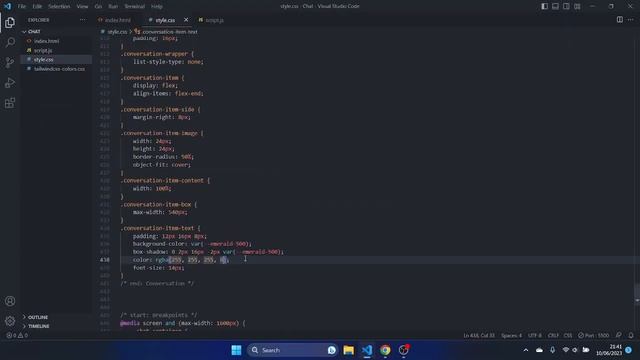The width and height of the screenshot is (640, 360).
Task: Click the Bing chat icon in search box
Action: pos(332,350)
